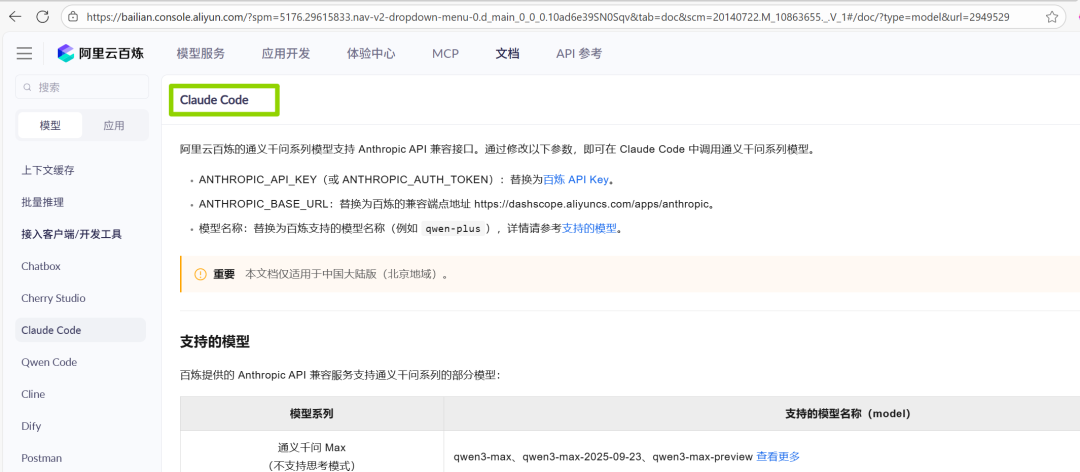Follow the 百炼 API Key link
The width and height of the screenshot is (1080, 472).
pyautogui.click(x=576, y=180)
